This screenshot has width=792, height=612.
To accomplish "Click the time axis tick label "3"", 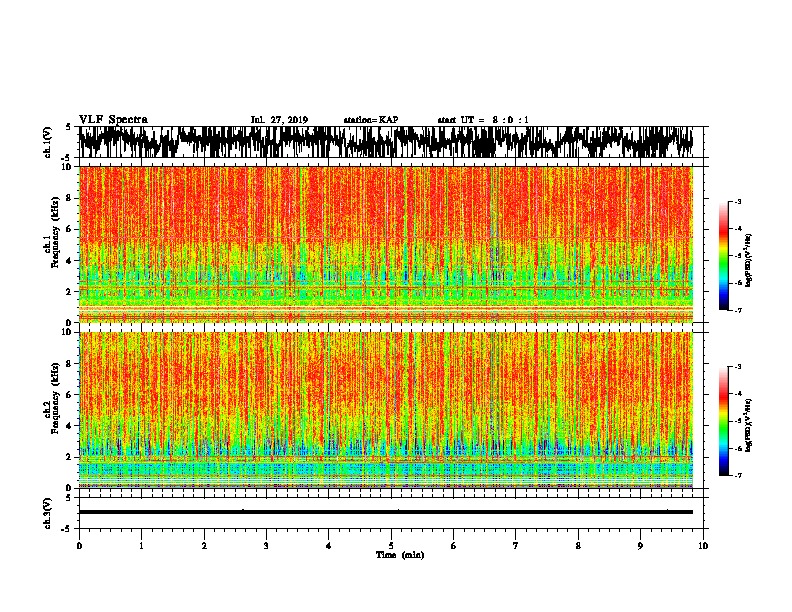I will pos(266,546).
